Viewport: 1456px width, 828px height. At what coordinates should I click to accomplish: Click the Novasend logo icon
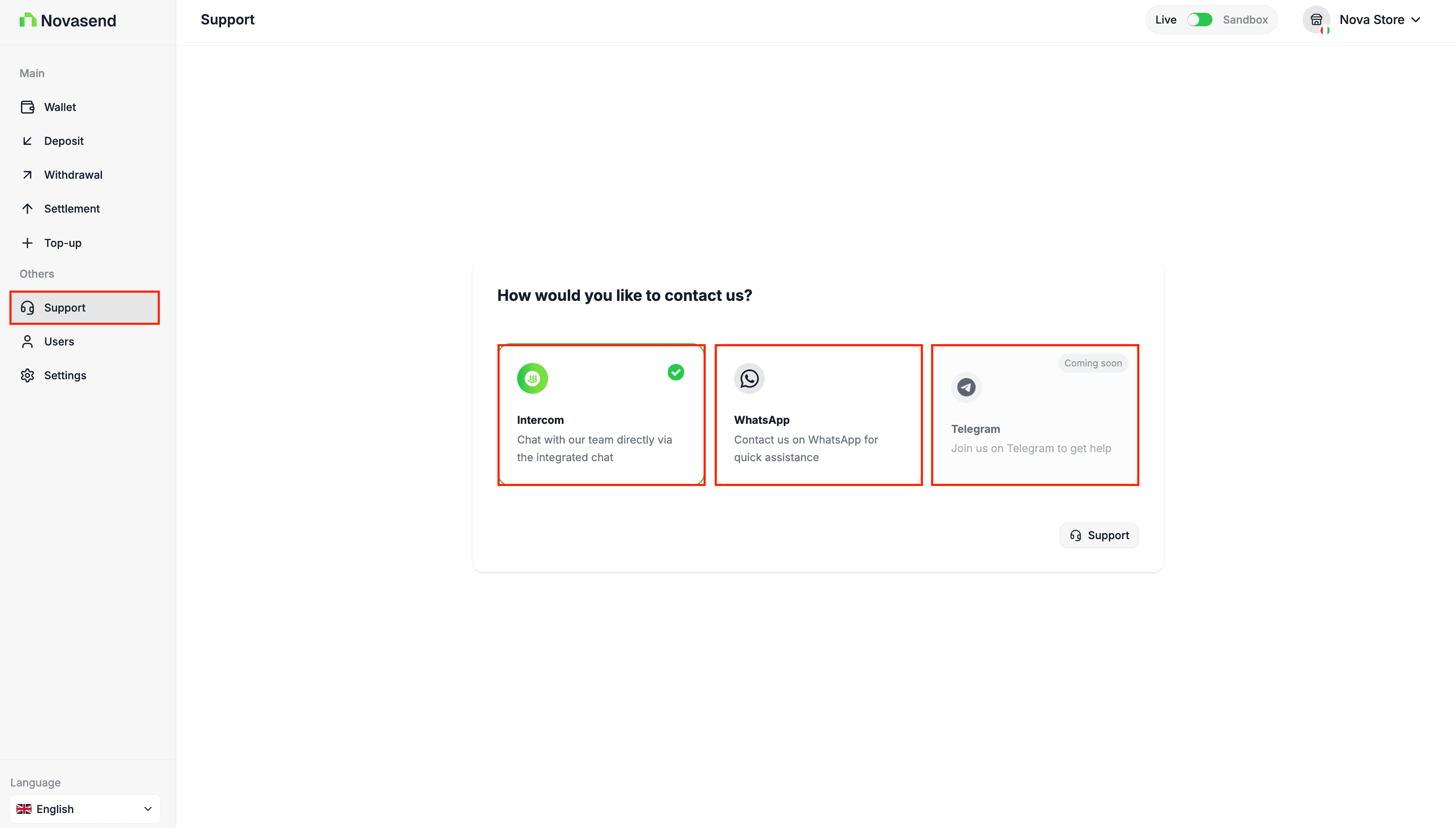[x=27, y=21]
